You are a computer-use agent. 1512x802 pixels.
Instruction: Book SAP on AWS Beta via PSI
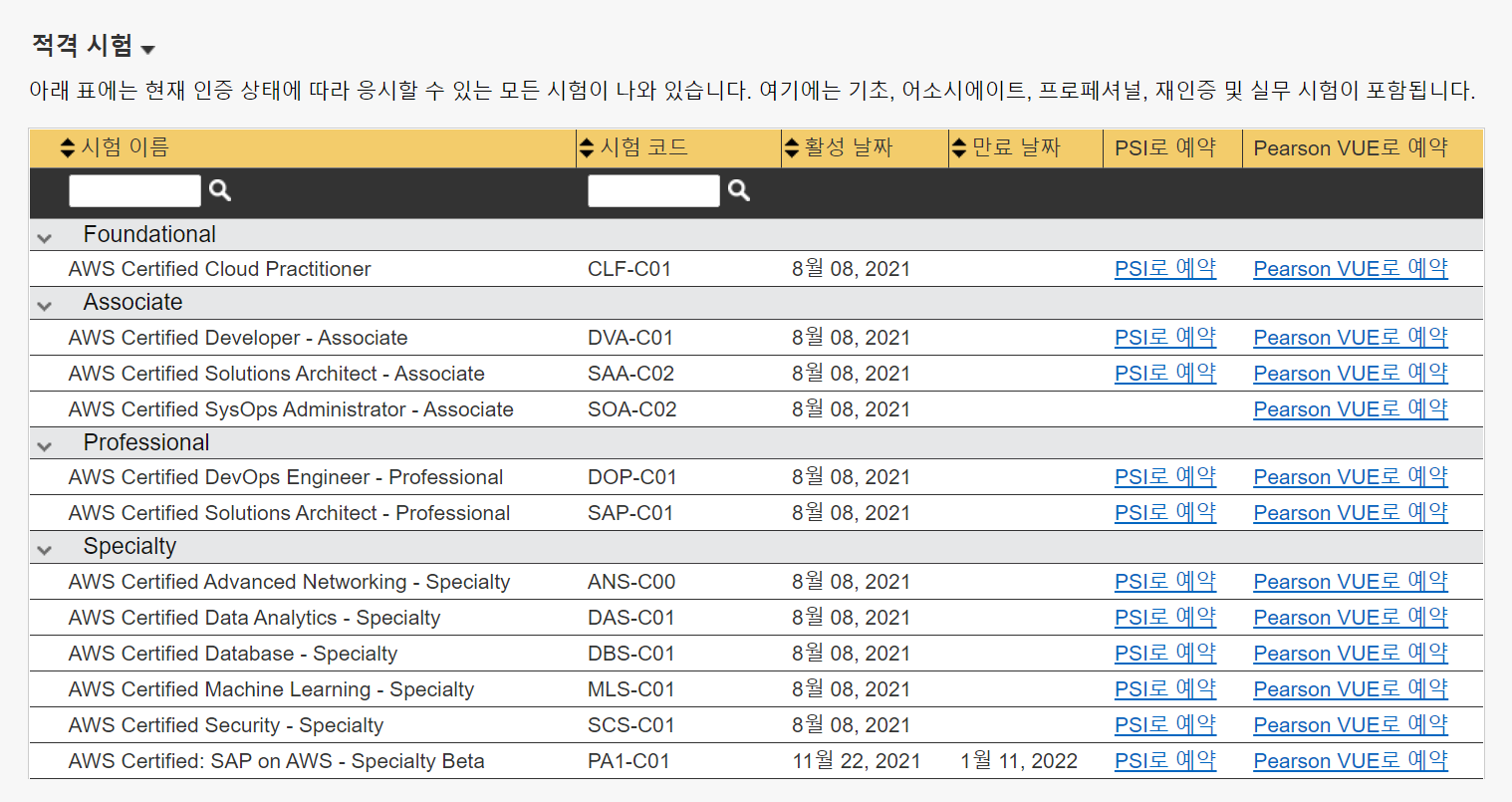pos(1165,761)
